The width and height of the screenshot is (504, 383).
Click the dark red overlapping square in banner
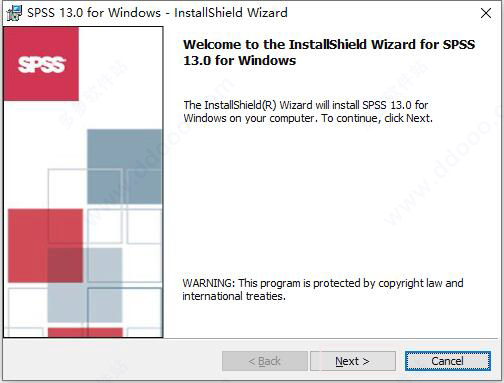[65, 265]
